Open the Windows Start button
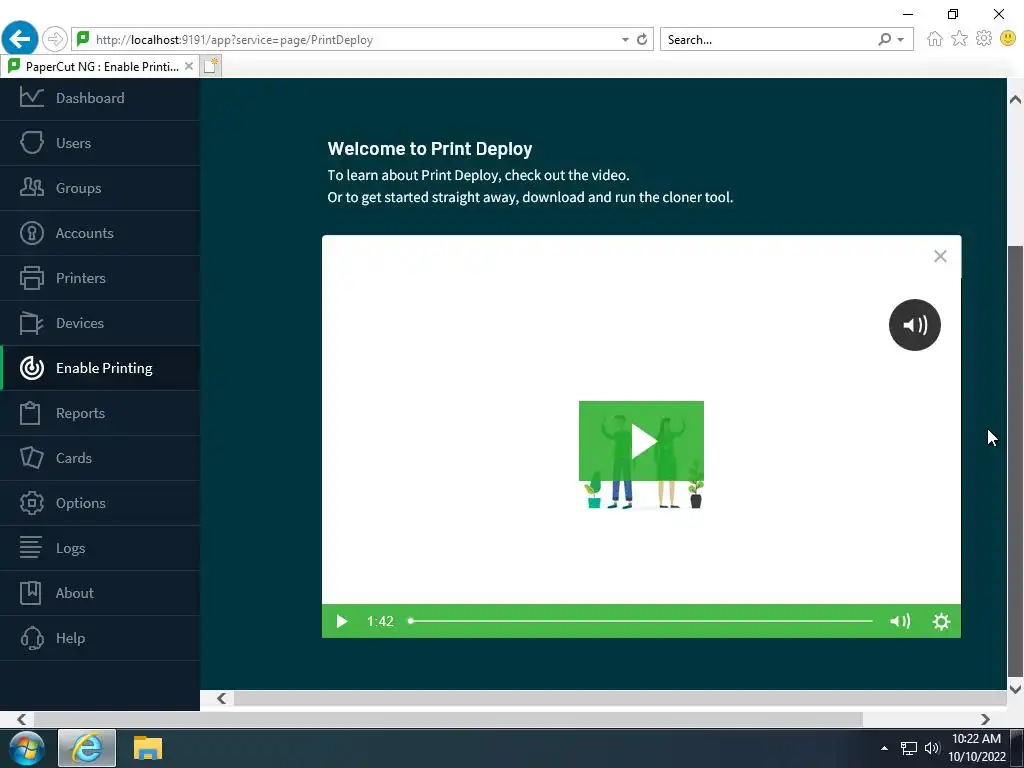Screen dimensions: 1024x768 (26, 748)
